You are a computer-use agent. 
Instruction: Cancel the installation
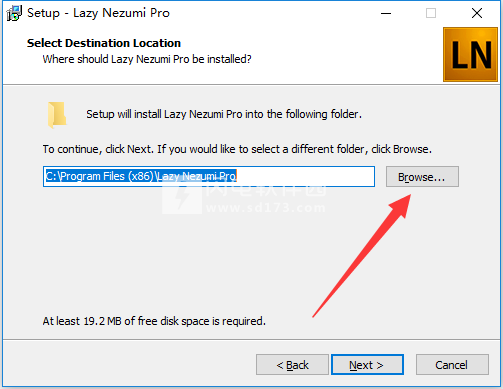tap(452, 365)
